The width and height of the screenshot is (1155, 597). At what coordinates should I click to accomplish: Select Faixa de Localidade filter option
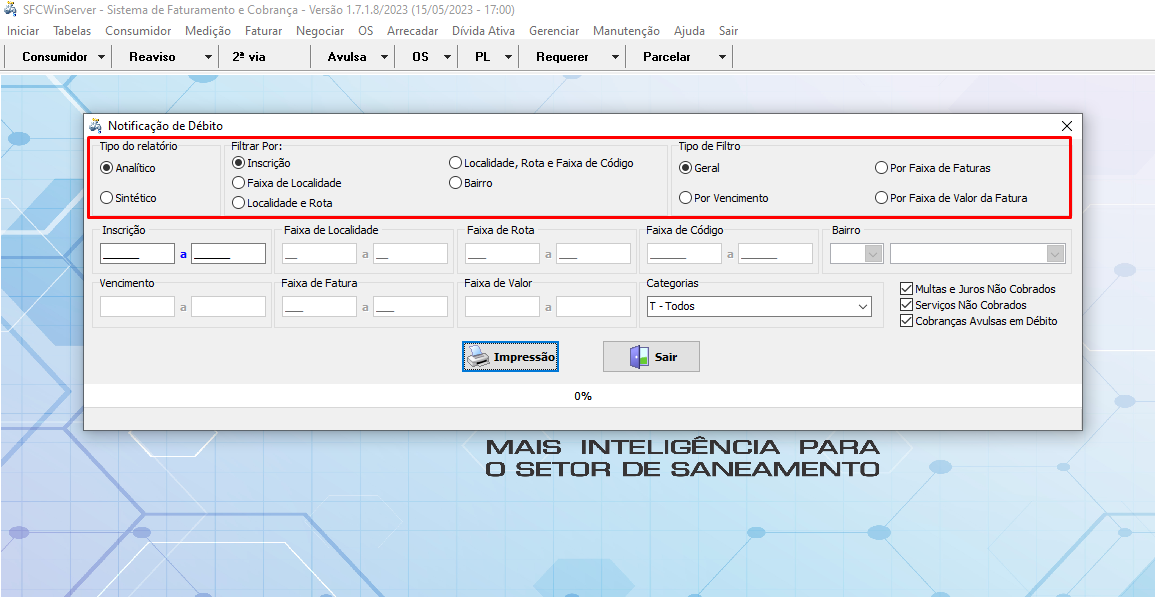tap(238, 183)
